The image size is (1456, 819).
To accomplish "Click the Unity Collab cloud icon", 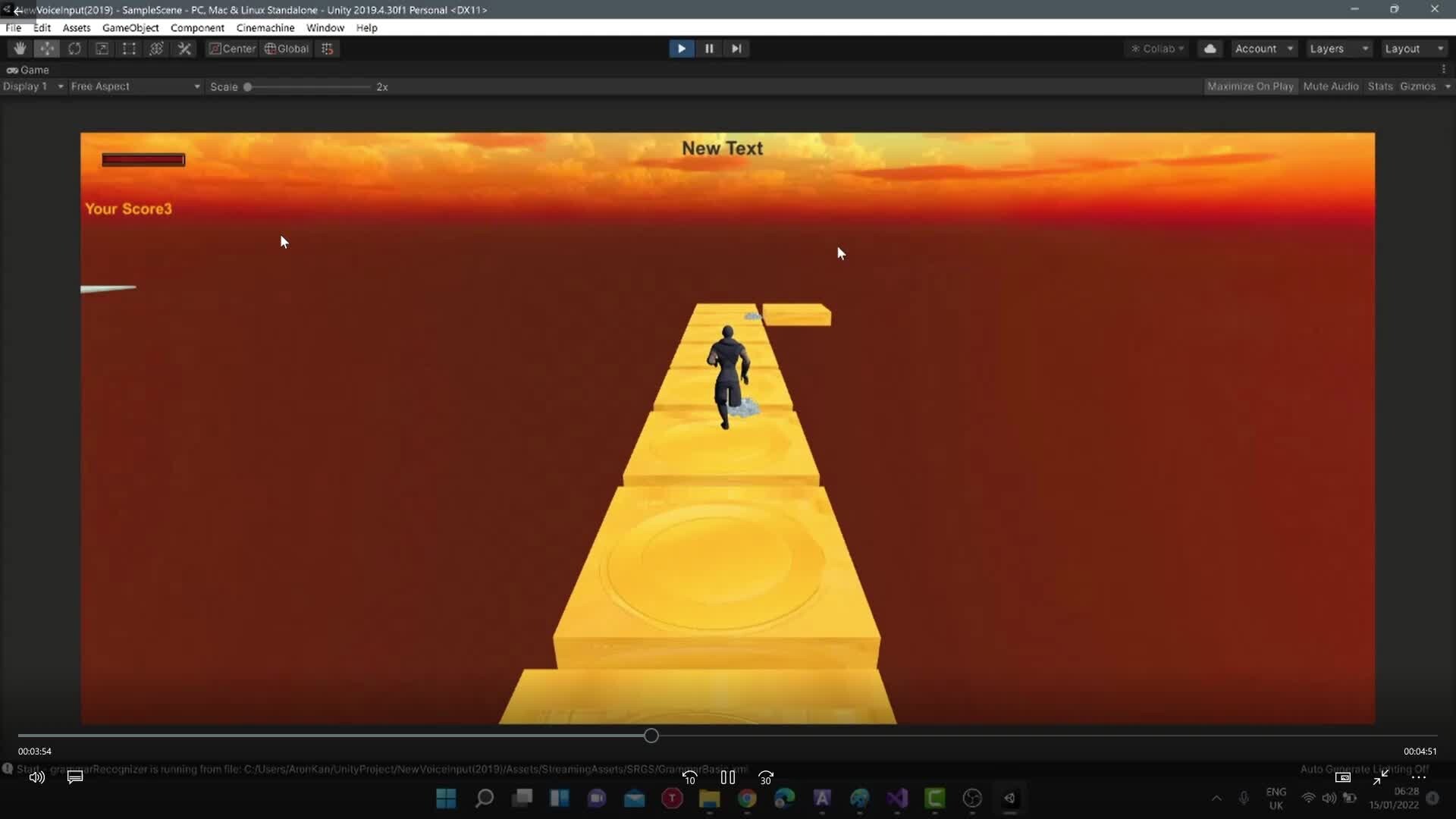I will [x=1209, y=48].
